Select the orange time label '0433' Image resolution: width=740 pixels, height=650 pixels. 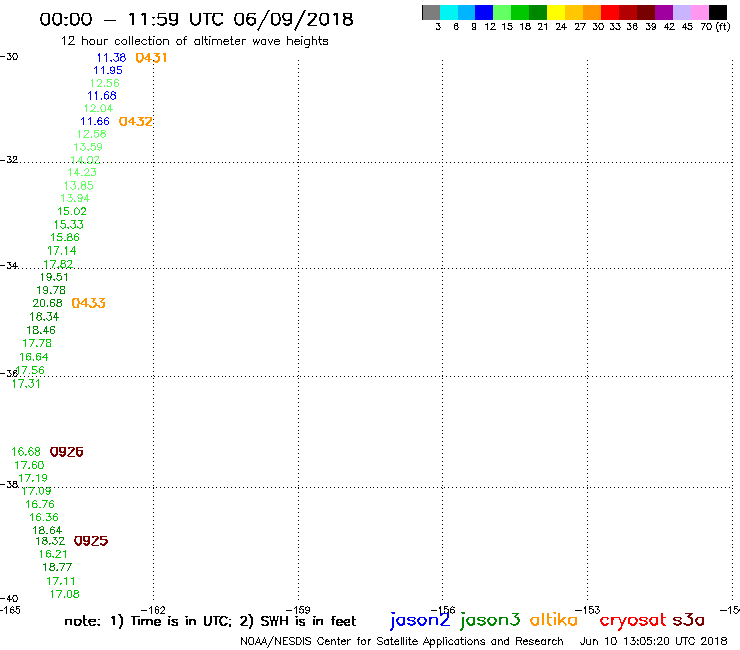88,303
